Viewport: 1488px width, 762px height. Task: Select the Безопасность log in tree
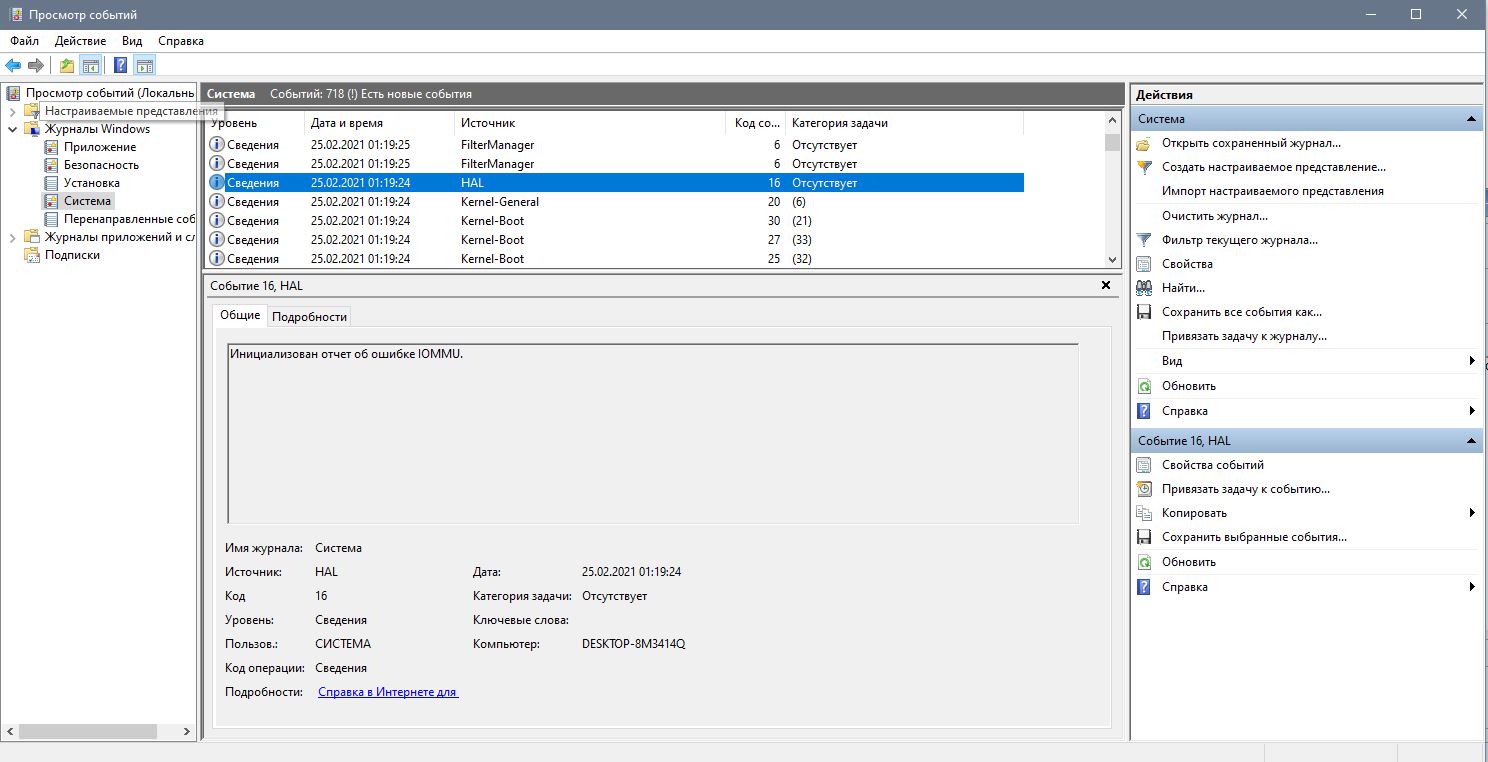pos(101,165)
